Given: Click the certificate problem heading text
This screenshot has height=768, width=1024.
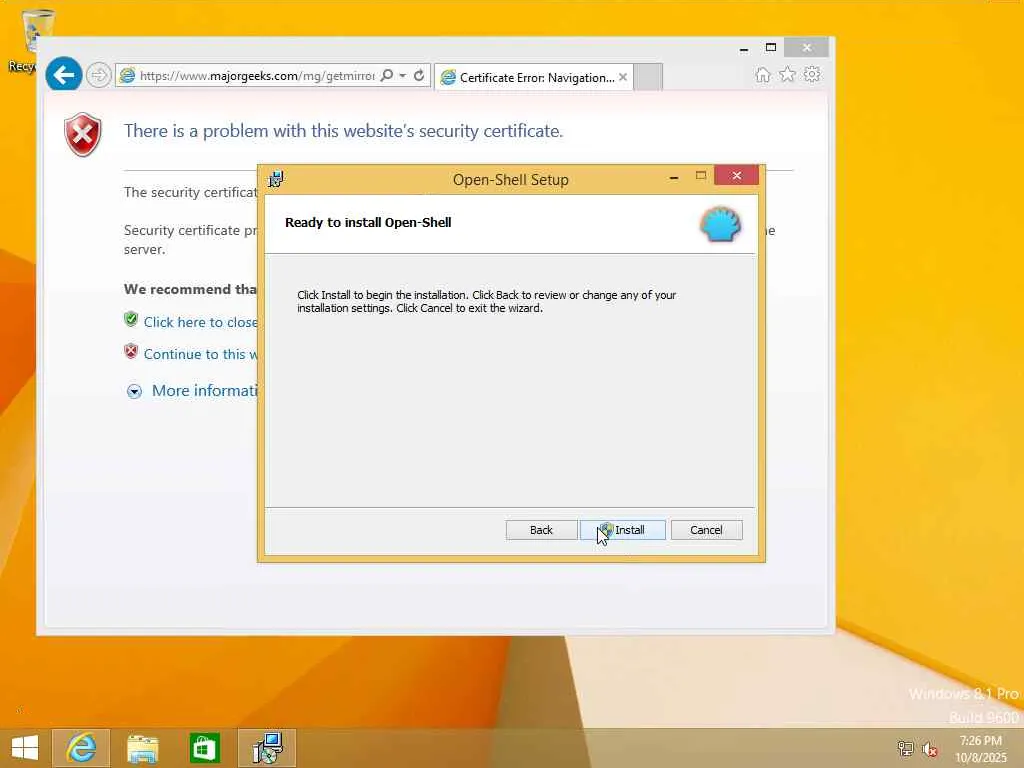Looking at the screenshot, I should (x=344, y=131).
